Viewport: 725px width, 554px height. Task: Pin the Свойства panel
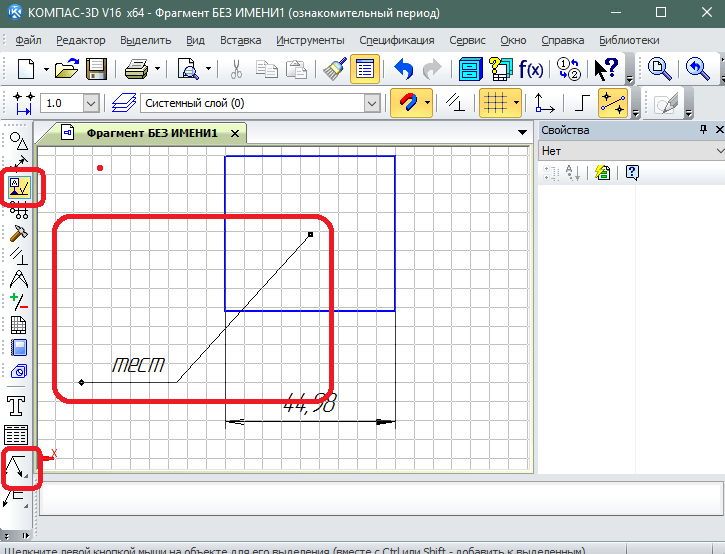pyautogui.click(x=703, y=131)
